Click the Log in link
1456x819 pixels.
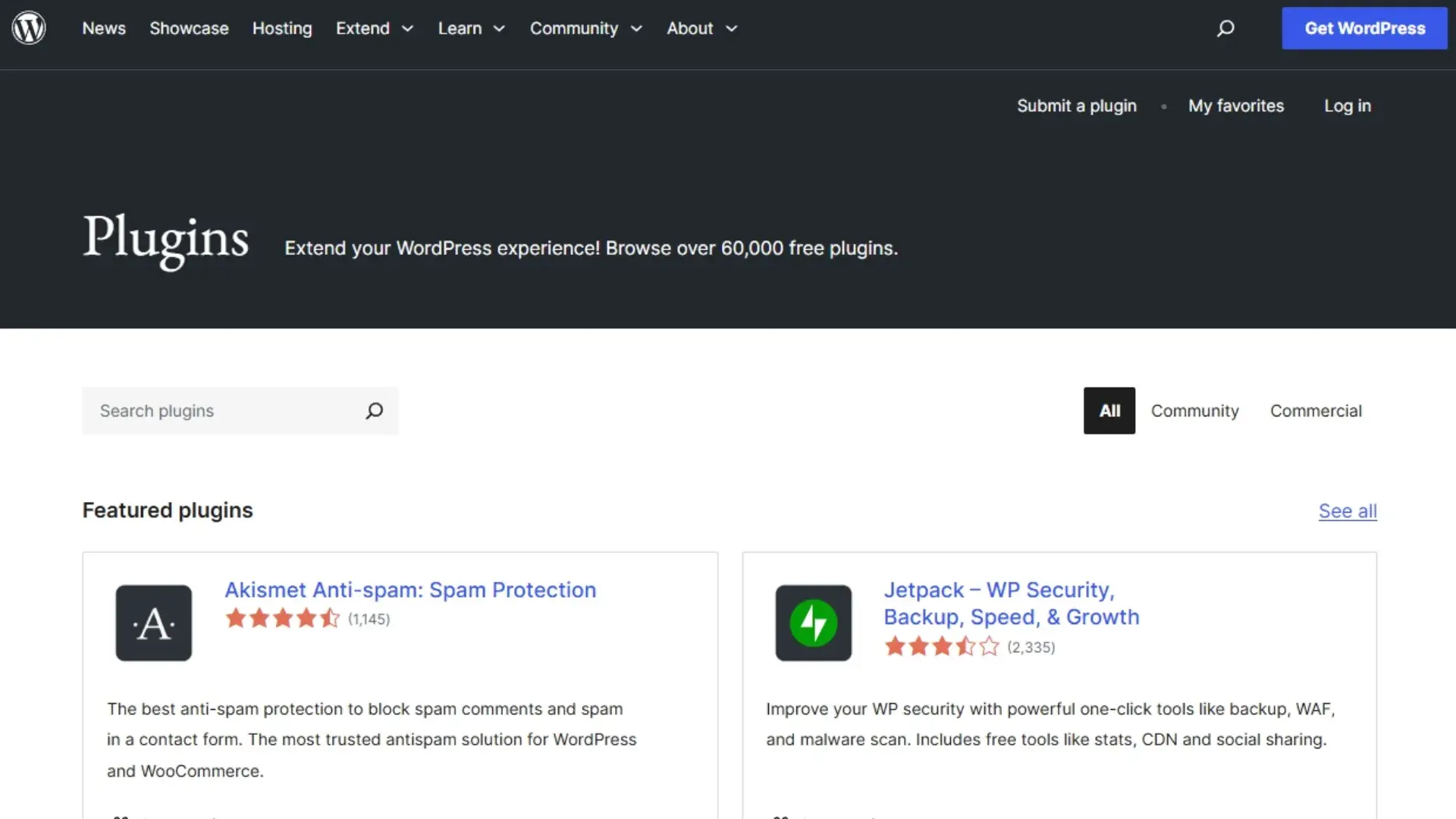1348,106
